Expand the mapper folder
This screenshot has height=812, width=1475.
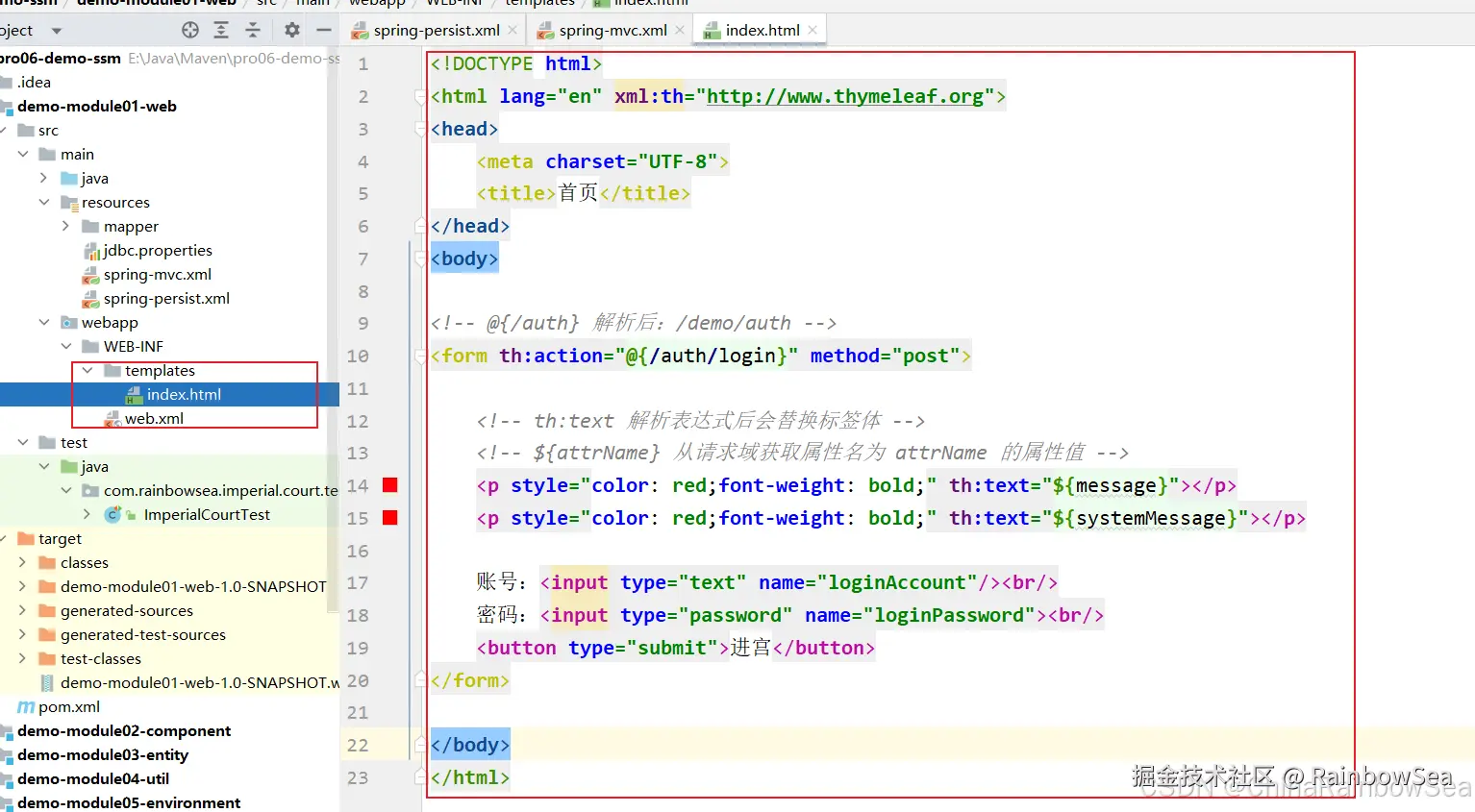[x=66, y=226]
